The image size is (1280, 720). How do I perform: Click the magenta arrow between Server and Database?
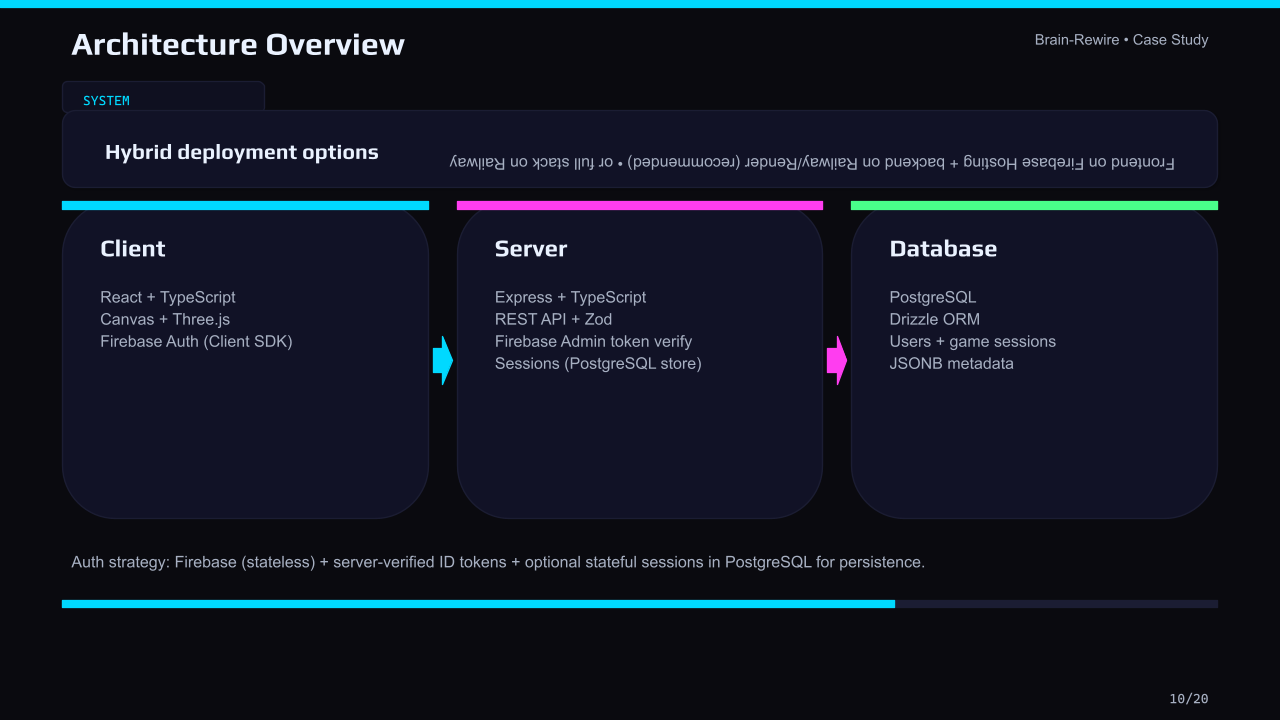pyautogui.click(x=837, y=360)
